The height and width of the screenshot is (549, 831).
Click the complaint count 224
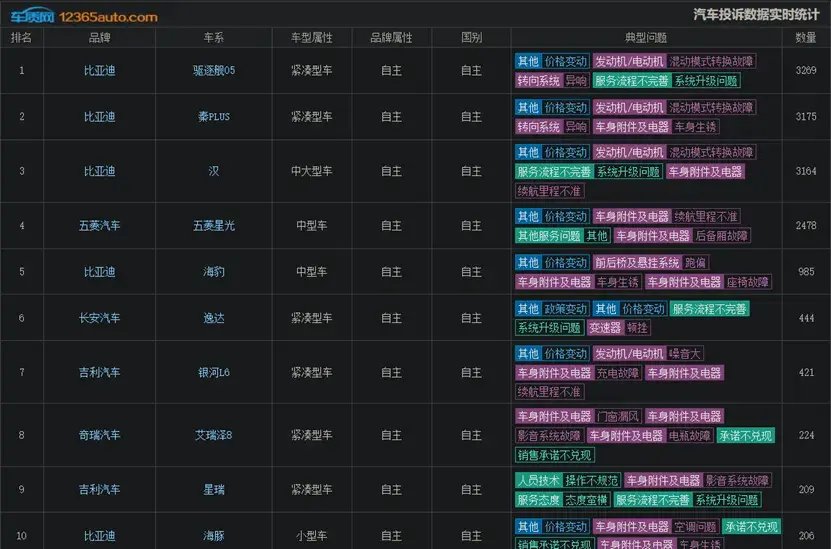pos(806,435)
